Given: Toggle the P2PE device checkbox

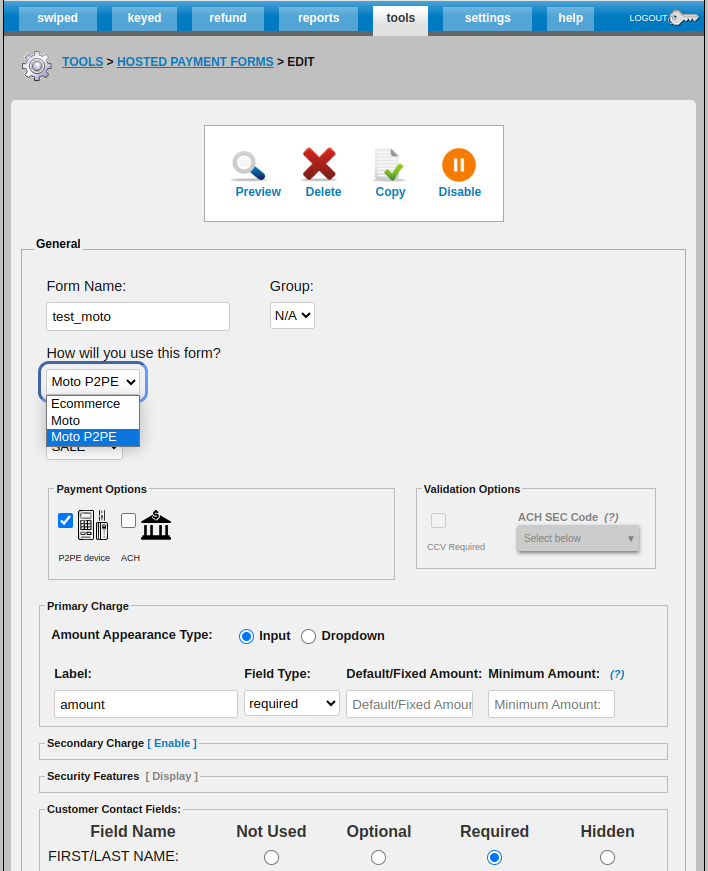Looking at the screenshot, I should [x=66, y=520].
